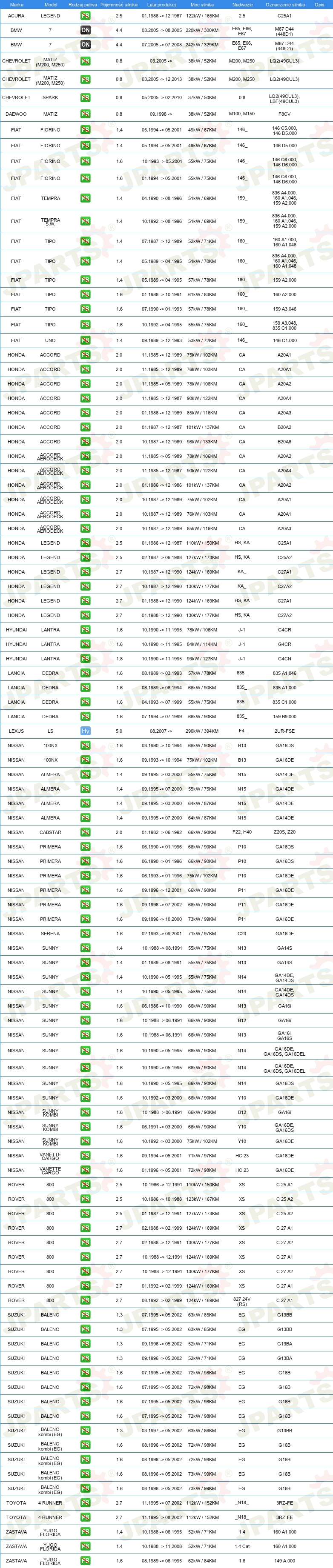Select PB icon in NISSAN CABSTAR row
This screenshot has height=1568, width=333.
click(x=85, y=832)
